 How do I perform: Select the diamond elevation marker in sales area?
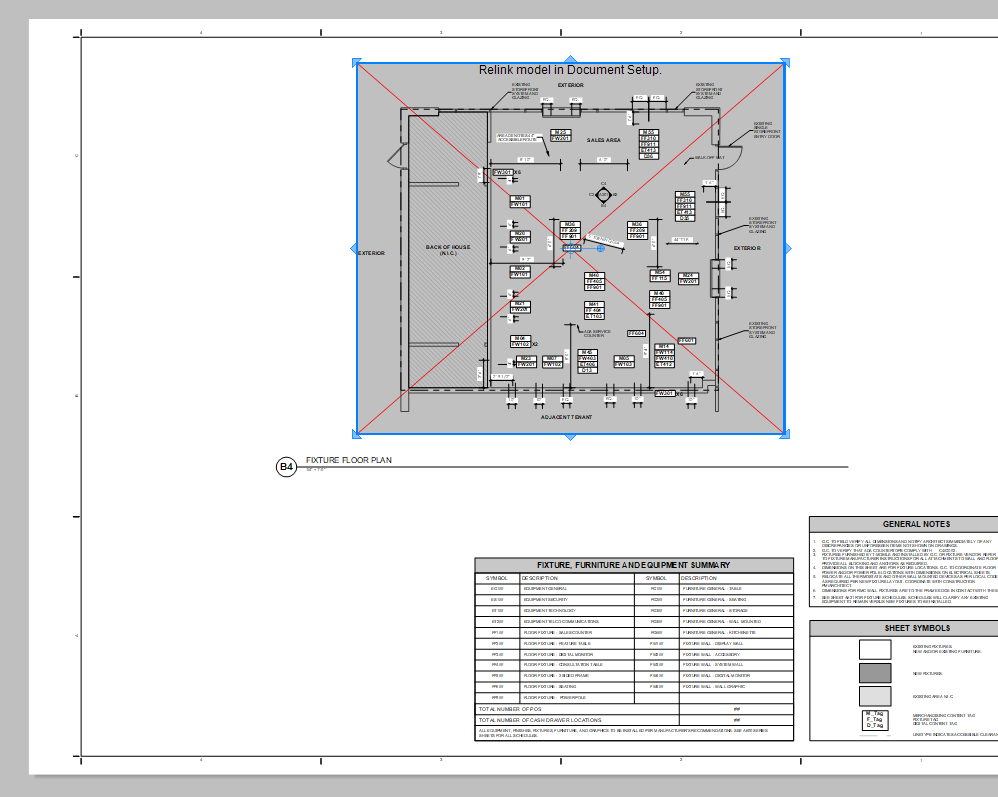click(x=603, y=195)
